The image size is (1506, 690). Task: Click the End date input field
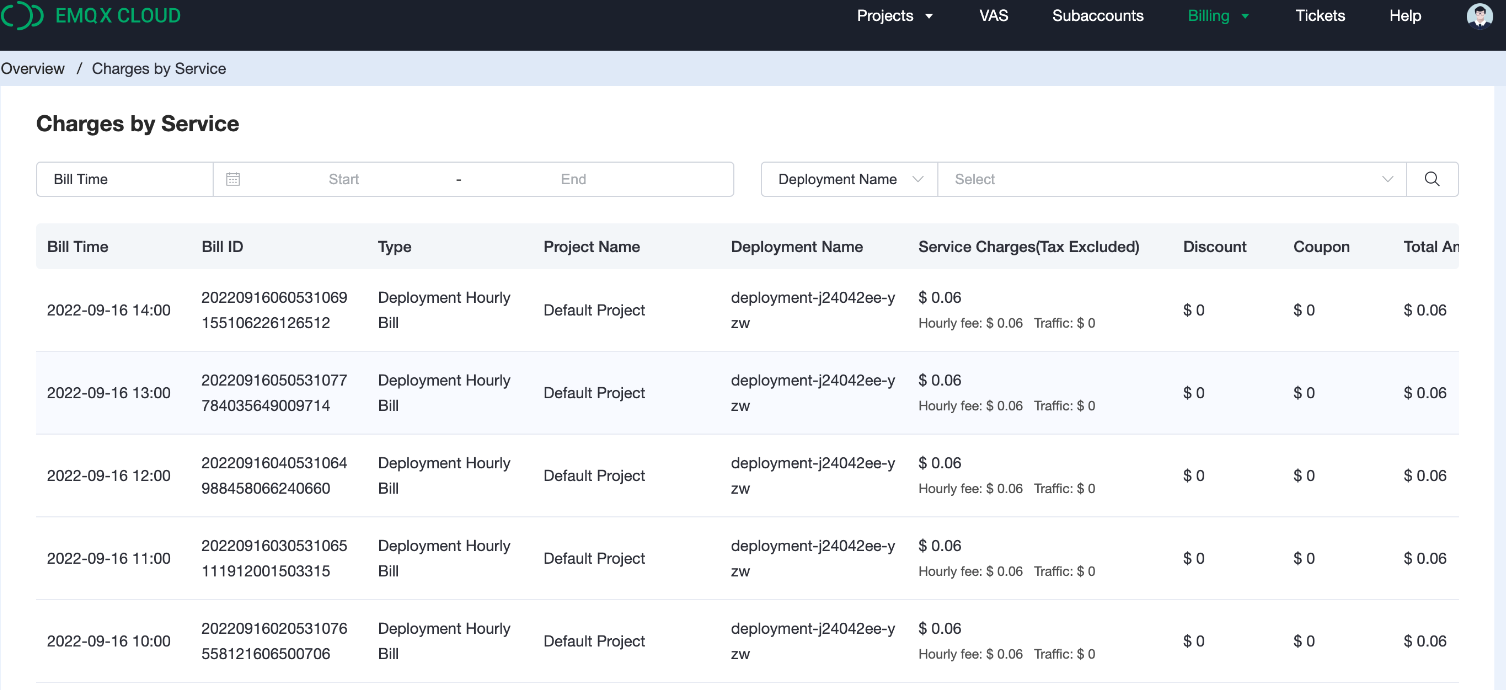[573, 179]
